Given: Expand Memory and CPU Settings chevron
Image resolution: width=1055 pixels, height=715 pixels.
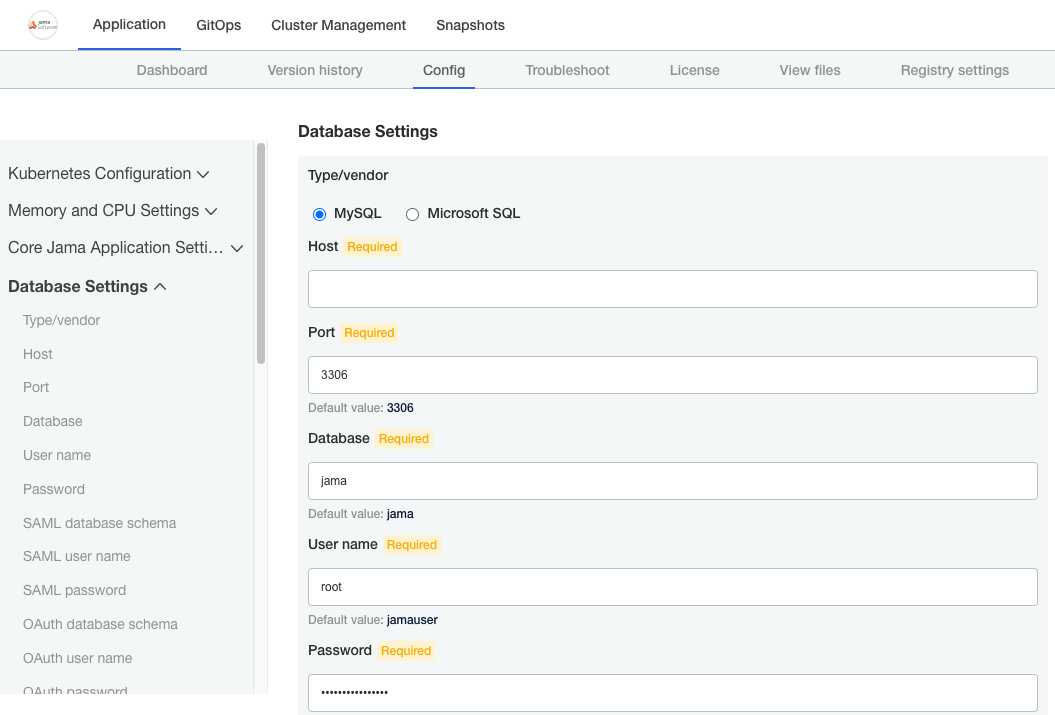Looking at the screenshot, I should point(211,211).
